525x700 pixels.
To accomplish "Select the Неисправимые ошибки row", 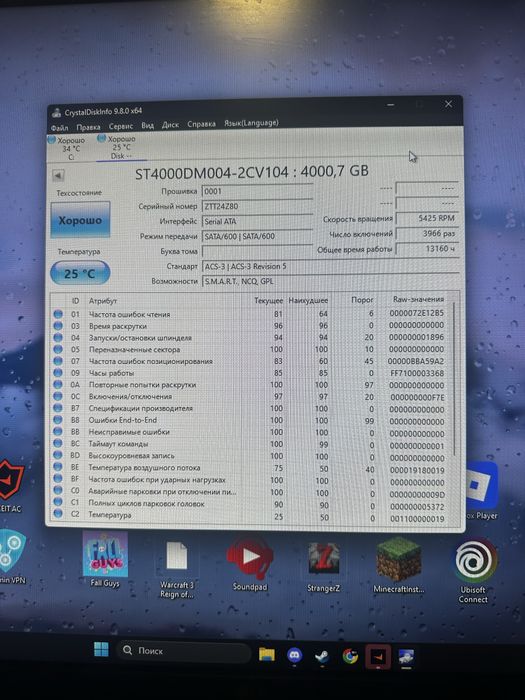I will (250, 432).
